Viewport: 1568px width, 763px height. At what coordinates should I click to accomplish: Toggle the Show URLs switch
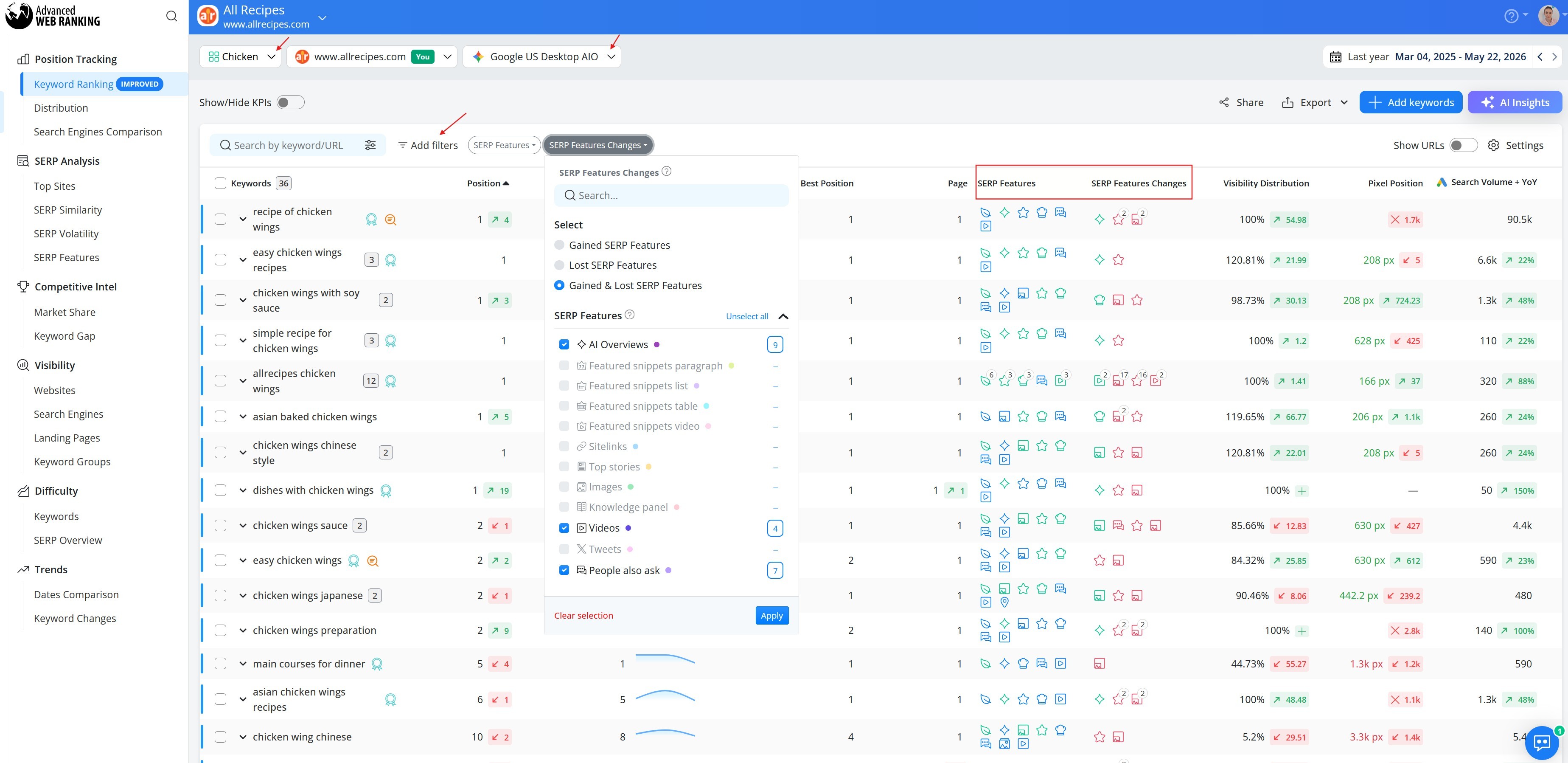pyautogui.click(x=1463, y=145)
